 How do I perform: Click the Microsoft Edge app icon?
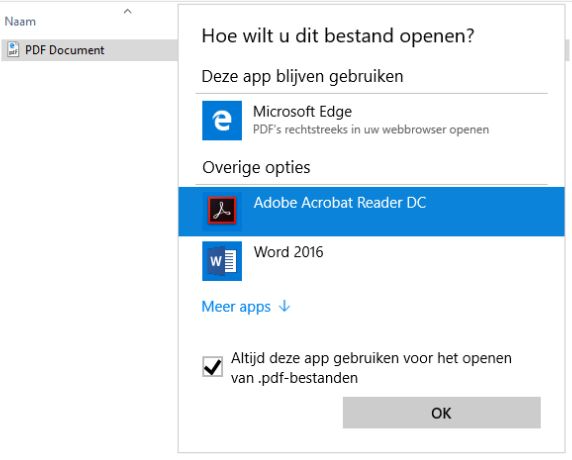[x=222, y=120]
